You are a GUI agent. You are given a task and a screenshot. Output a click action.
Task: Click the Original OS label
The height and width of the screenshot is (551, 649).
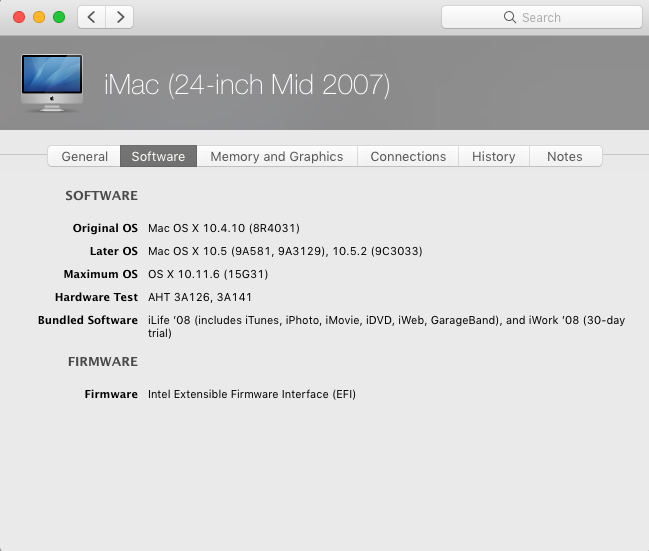click(x=105, y=228)
